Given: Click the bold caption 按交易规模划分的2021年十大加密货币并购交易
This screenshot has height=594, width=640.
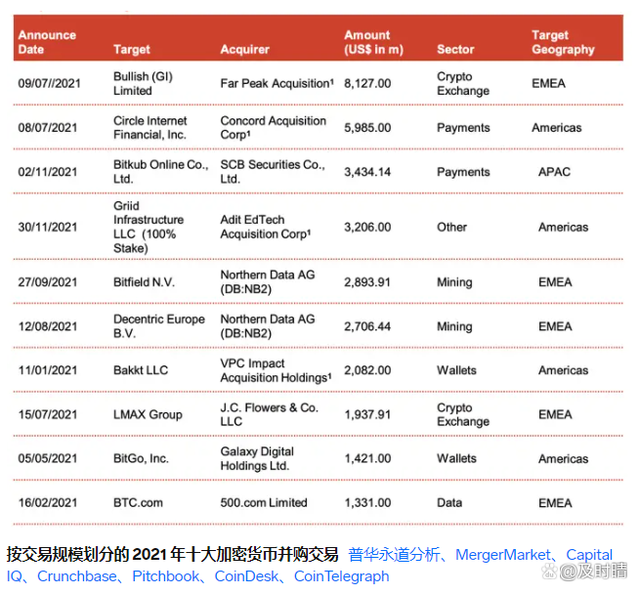Looking at the screenshot, I should point(172,554).
